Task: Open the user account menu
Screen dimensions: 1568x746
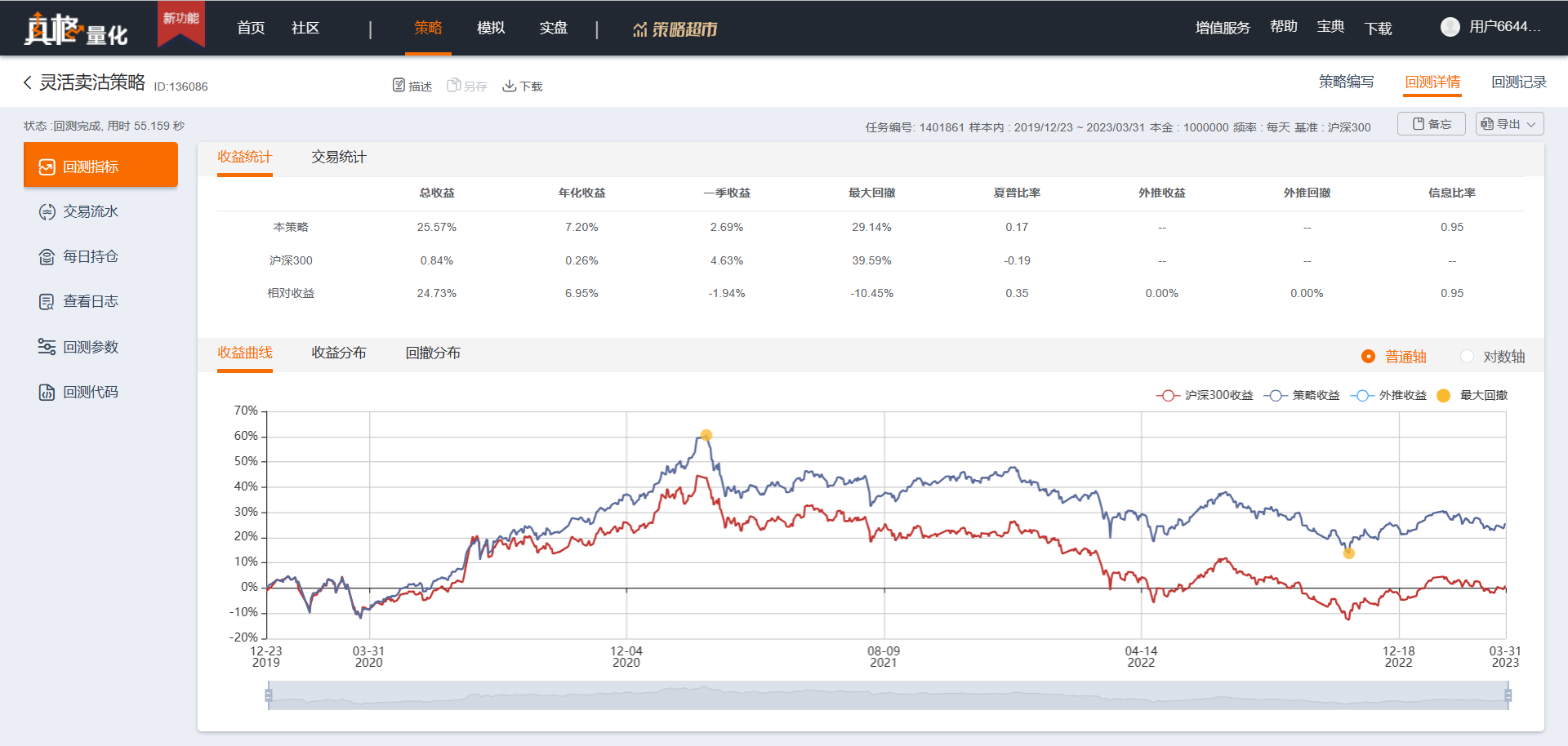Action: (x=1490, y=27)
